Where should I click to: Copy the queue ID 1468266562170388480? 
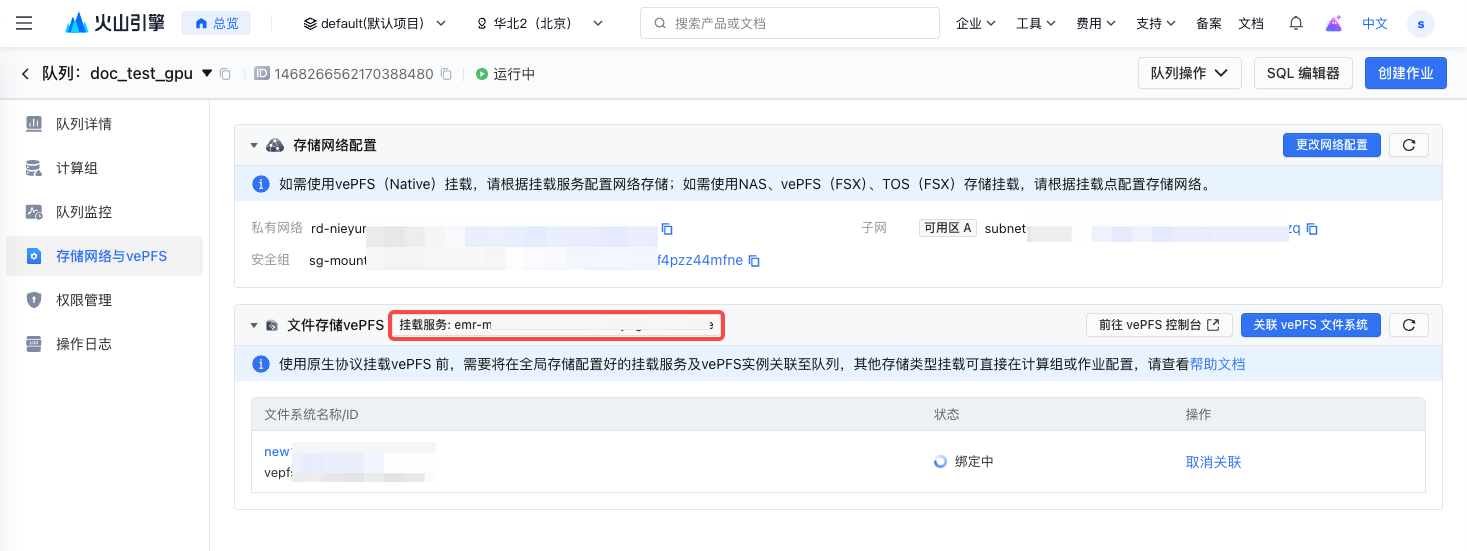tap(446, 74)
